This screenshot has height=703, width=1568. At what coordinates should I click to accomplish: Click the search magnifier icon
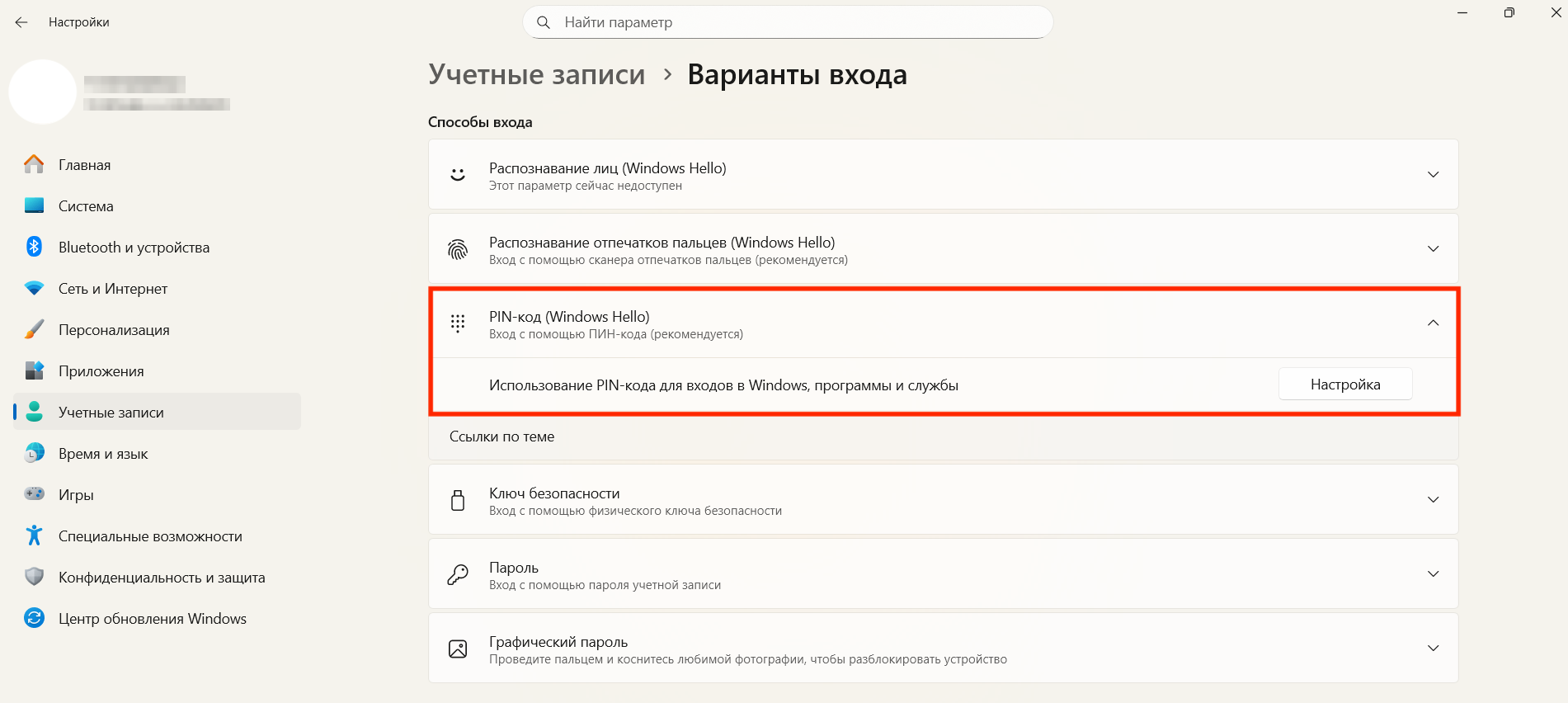point(544,22)
